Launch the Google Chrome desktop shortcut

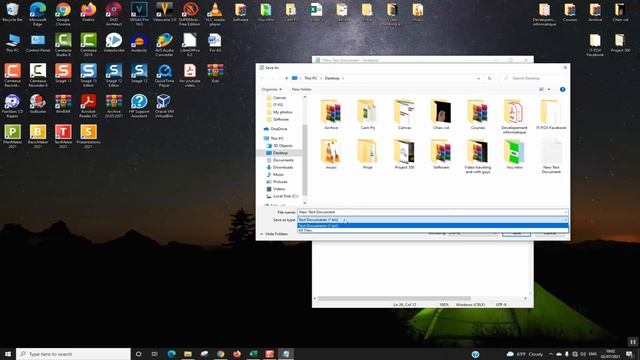63,13
